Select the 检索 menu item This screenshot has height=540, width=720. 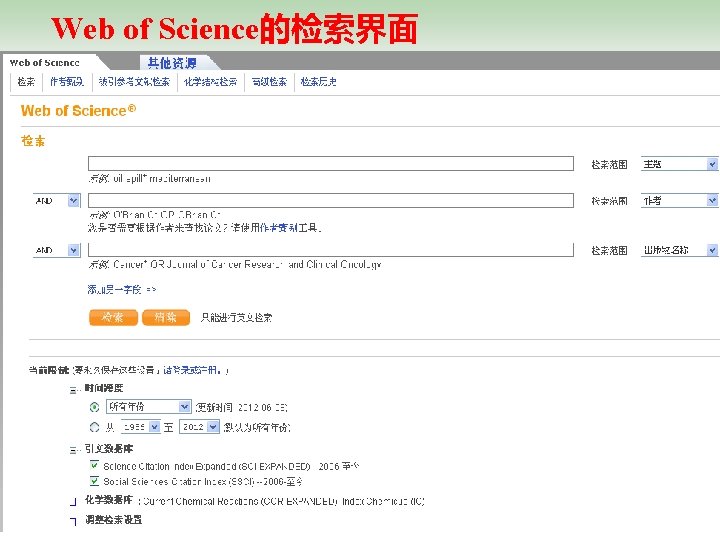26,82
